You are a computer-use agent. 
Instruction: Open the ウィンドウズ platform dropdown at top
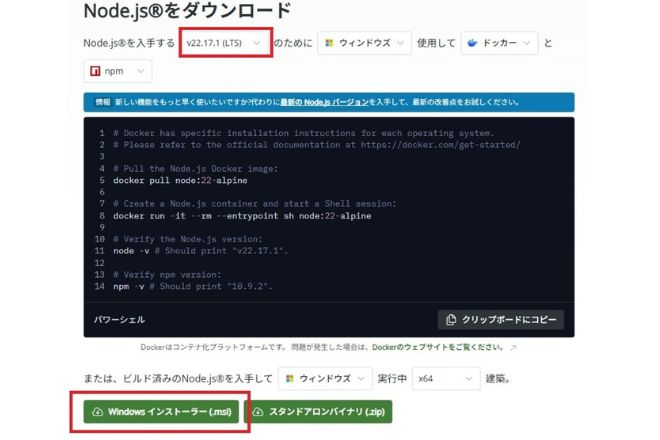click(365, 43)
